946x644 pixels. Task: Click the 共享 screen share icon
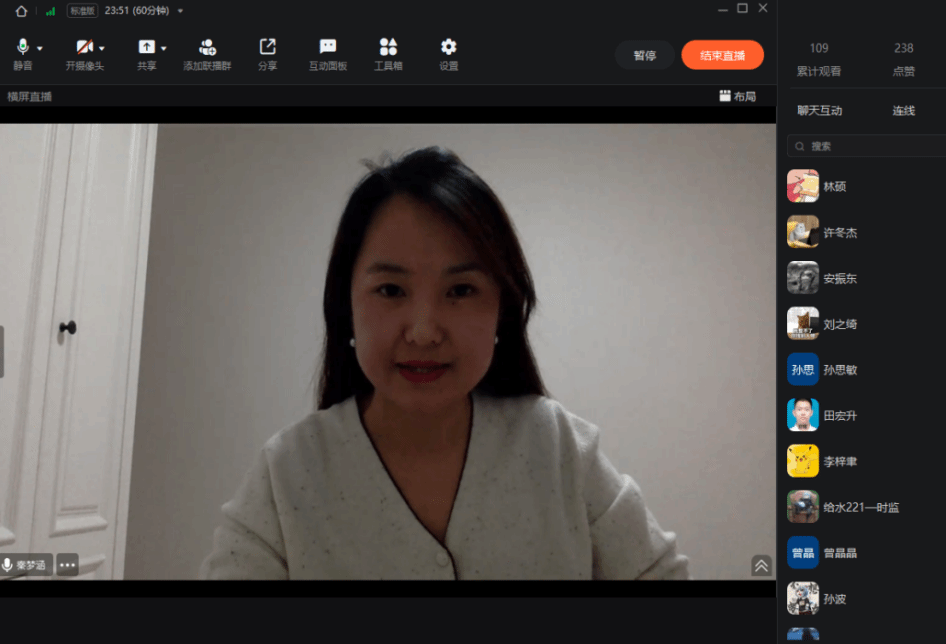146,48
